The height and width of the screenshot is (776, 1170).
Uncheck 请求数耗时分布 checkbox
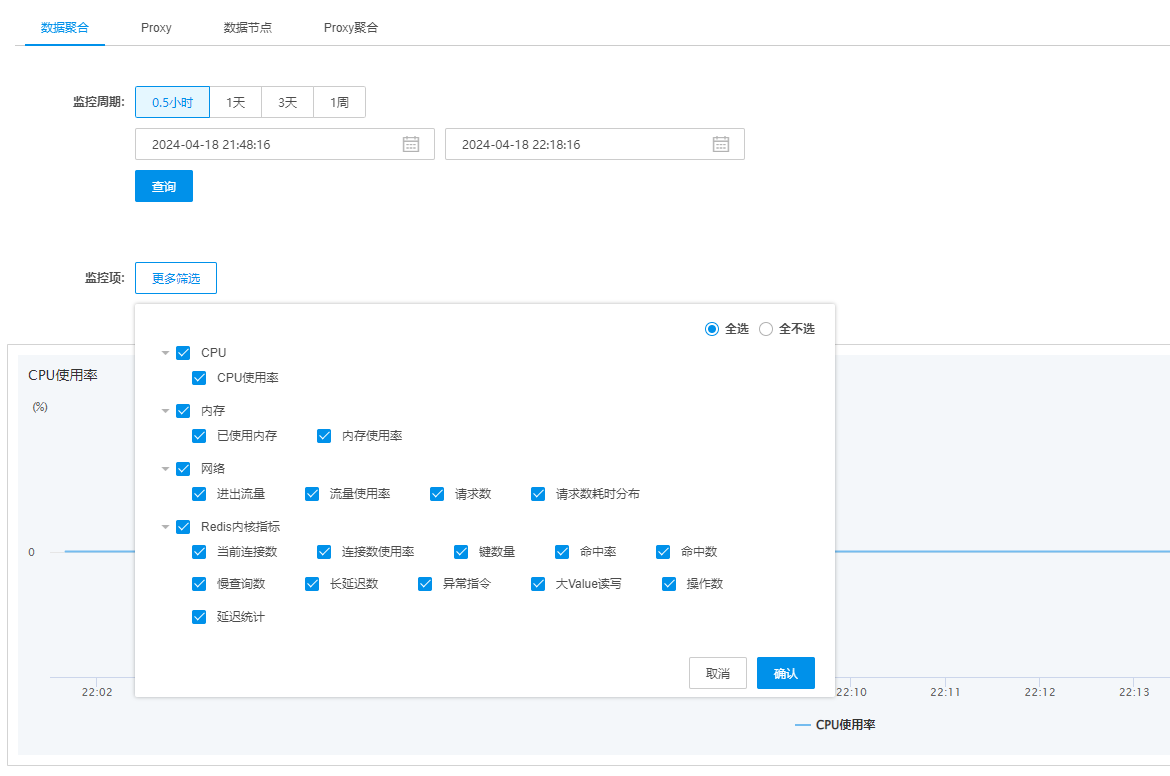pyautogui.click(x=538, y=494)
